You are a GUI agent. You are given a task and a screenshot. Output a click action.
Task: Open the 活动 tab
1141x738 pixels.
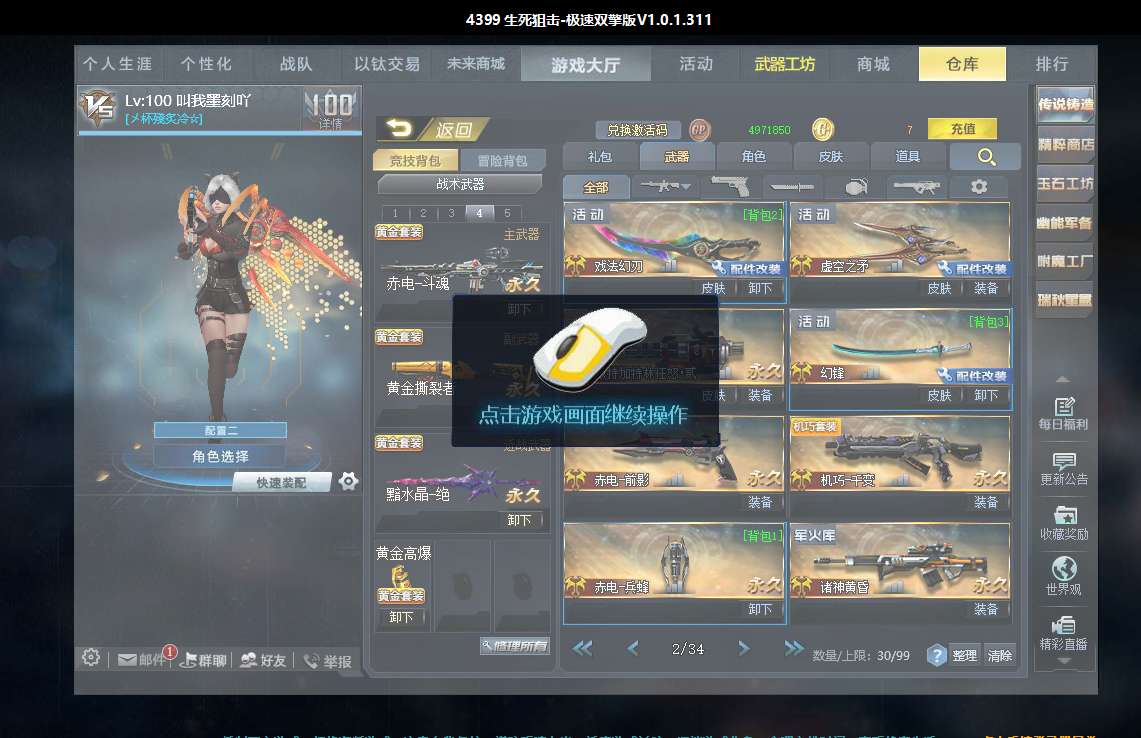tap(696, 64)
